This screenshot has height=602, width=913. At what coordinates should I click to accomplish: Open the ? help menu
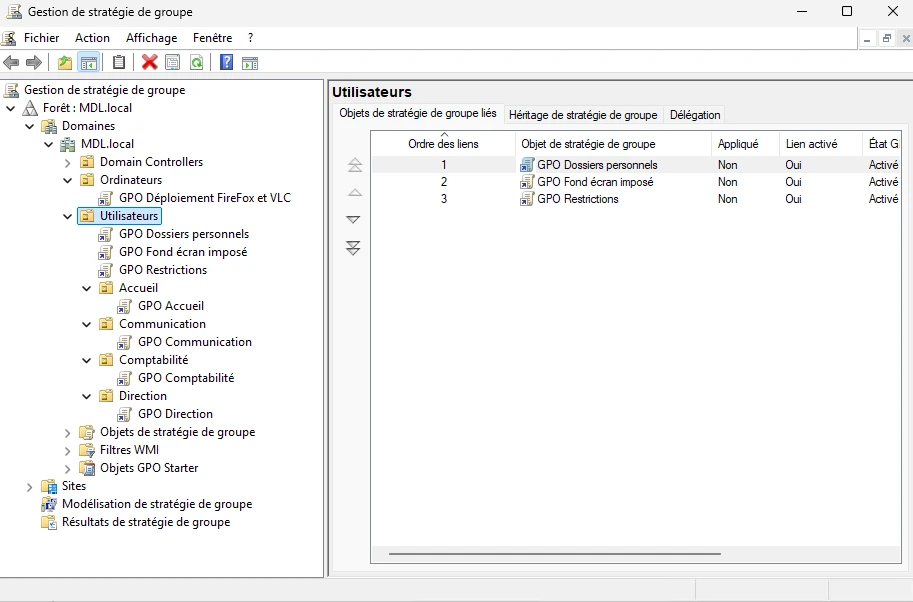pos(250,38)
